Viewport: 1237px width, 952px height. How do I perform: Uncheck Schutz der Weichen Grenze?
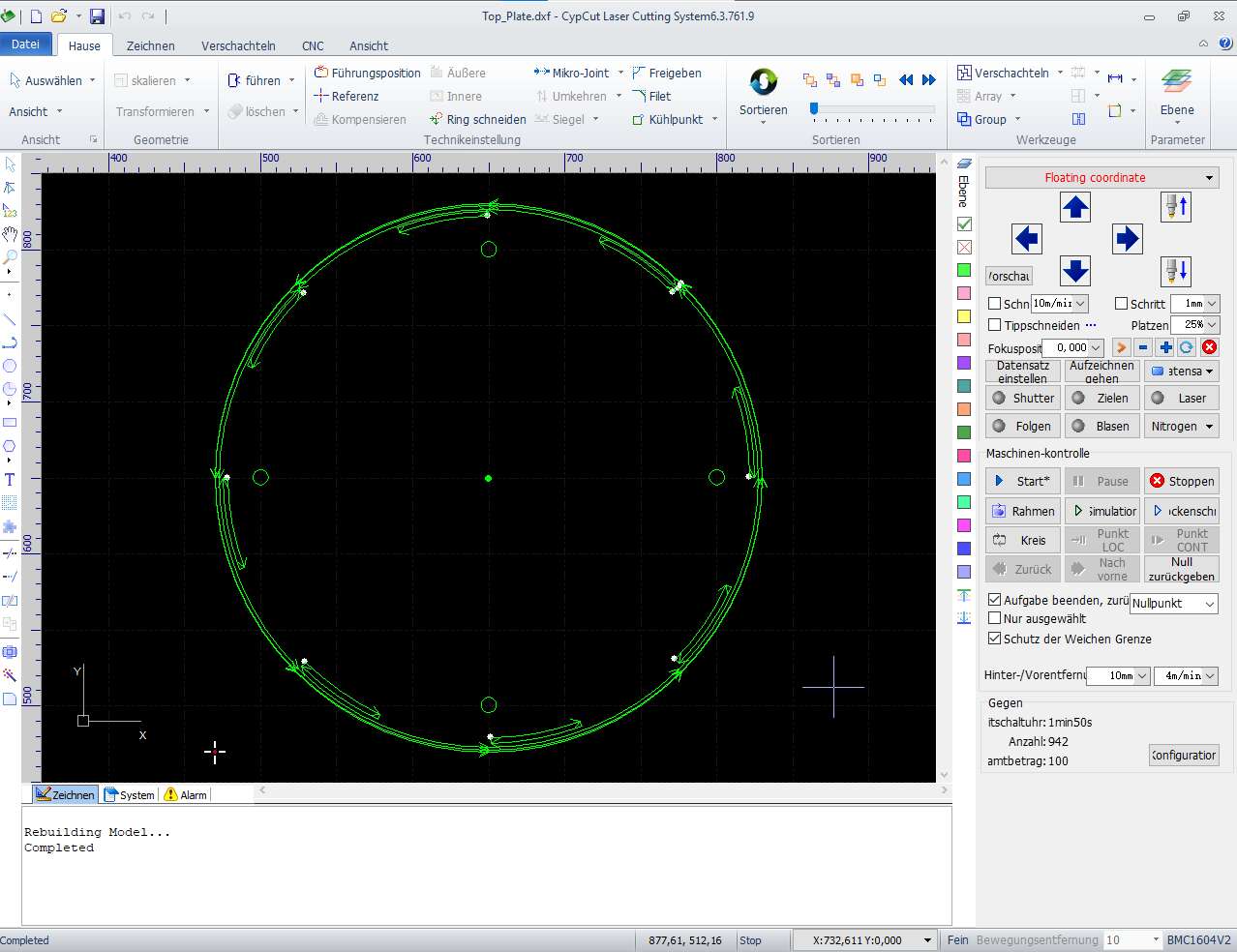point(994,639)
